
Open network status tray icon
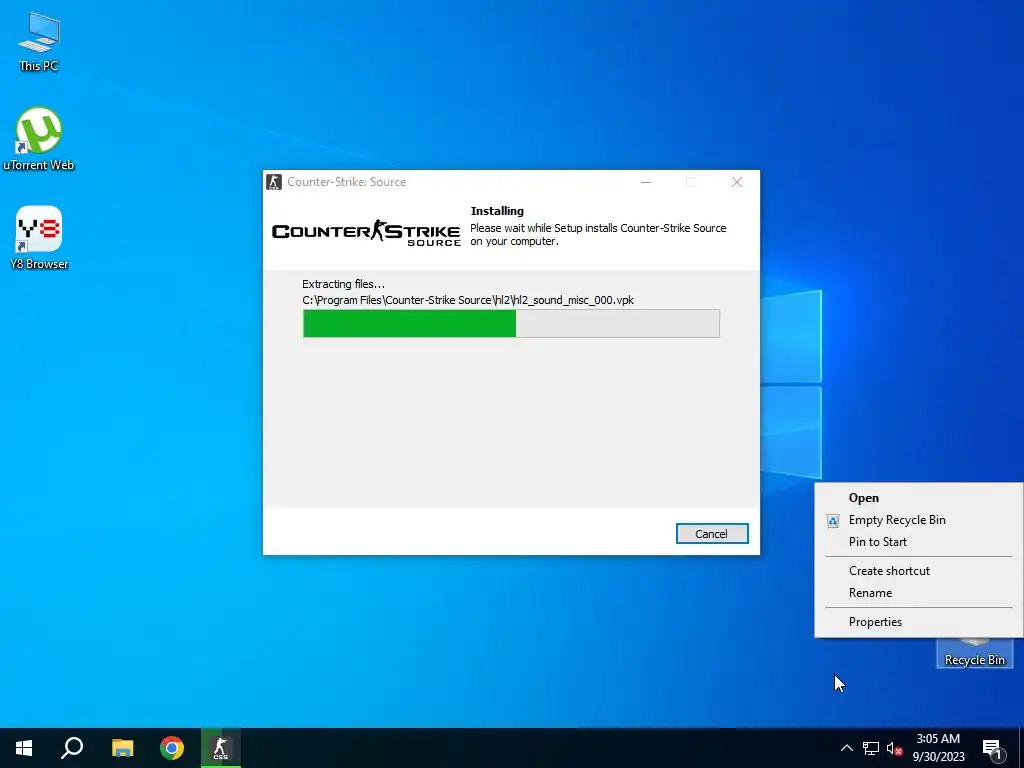tap(871, 748)
